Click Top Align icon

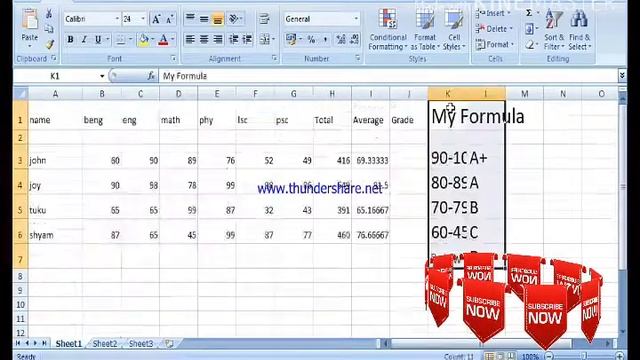coord(190,18)
